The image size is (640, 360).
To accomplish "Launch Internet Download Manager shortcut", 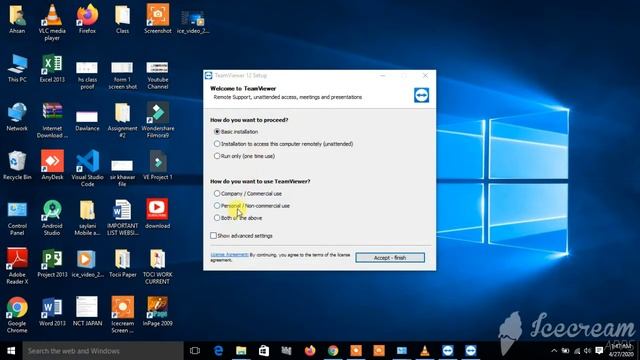I will [52, 120].
